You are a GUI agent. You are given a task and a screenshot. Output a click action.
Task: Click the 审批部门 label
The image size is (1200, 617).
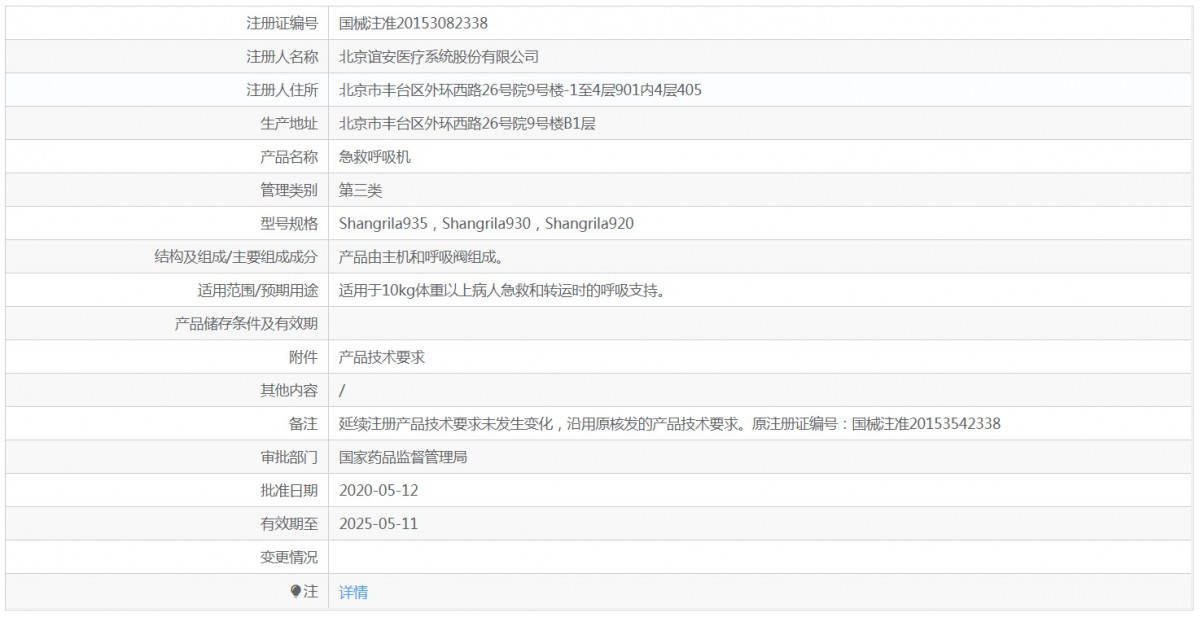coord(289,458)
